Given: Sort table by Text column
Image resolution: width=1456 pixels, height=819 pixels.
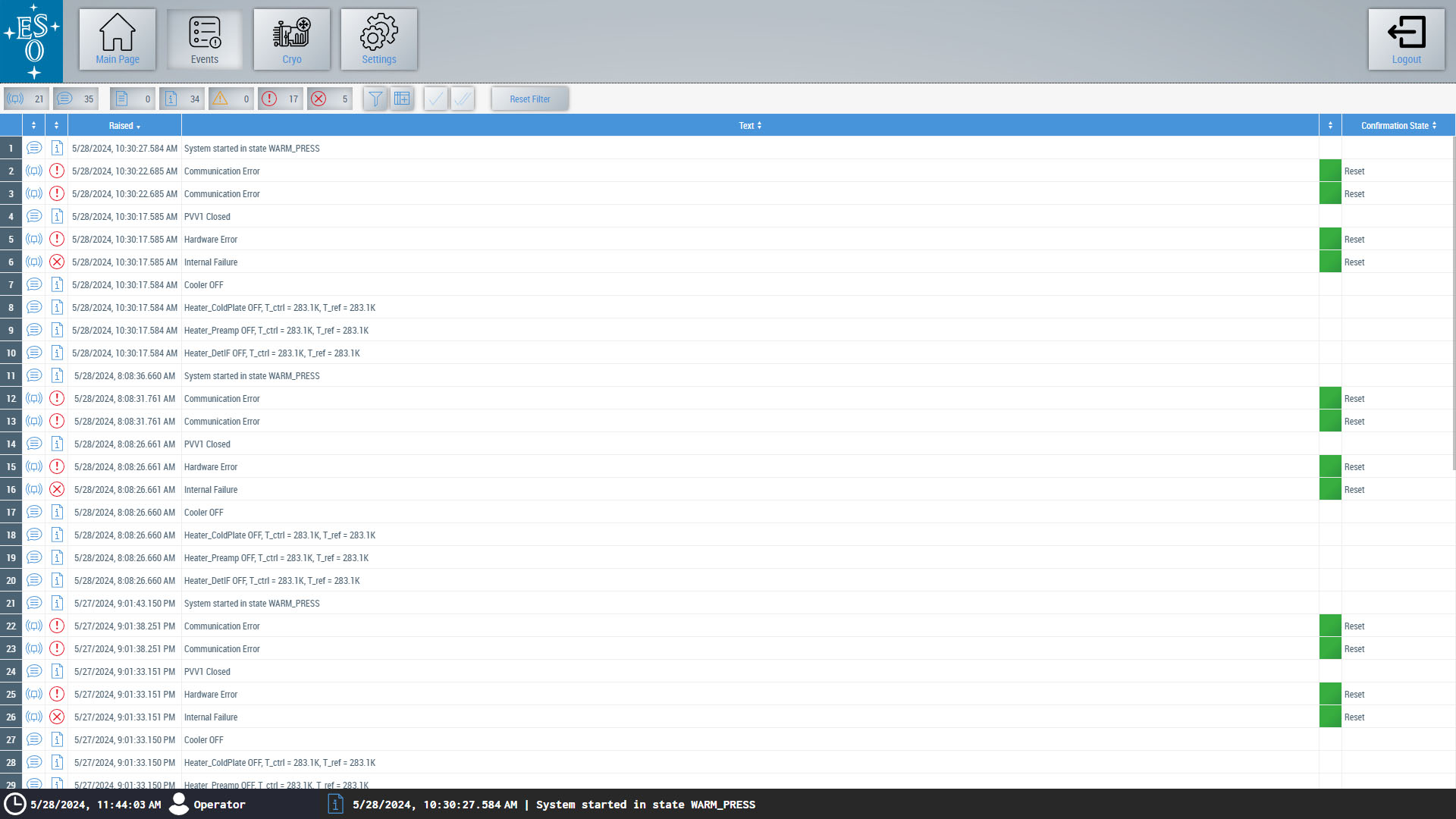Looking at the screenshot, I should [x=750, y=126].
